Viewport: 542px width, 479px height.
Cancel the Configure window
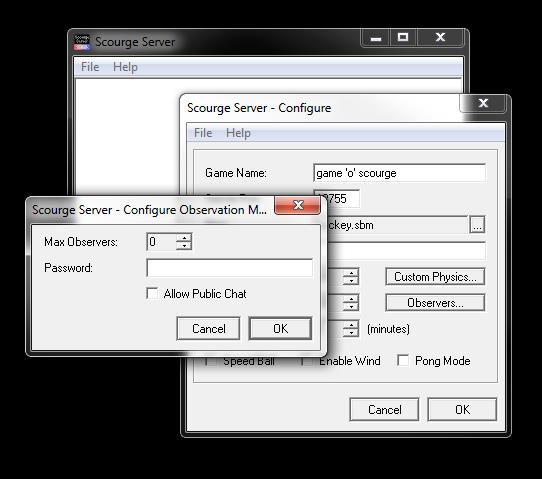[x=384, y=410]
